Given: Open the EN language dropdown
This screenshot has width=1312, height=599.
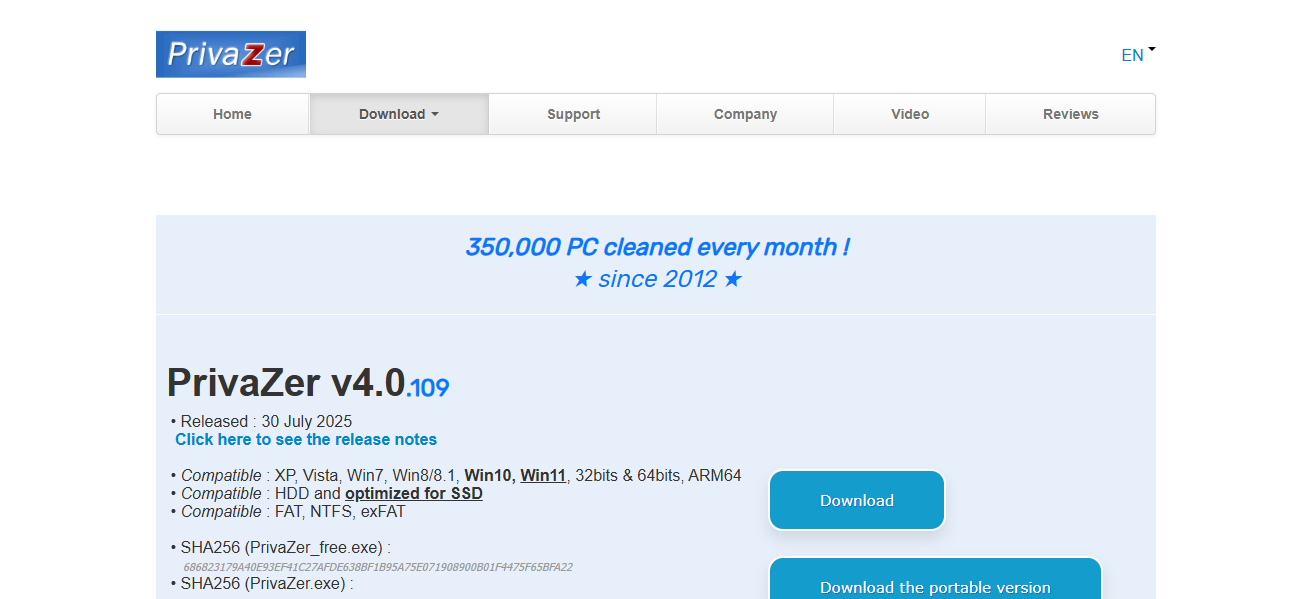Looking at the screenshot, I should point(1138,55).
